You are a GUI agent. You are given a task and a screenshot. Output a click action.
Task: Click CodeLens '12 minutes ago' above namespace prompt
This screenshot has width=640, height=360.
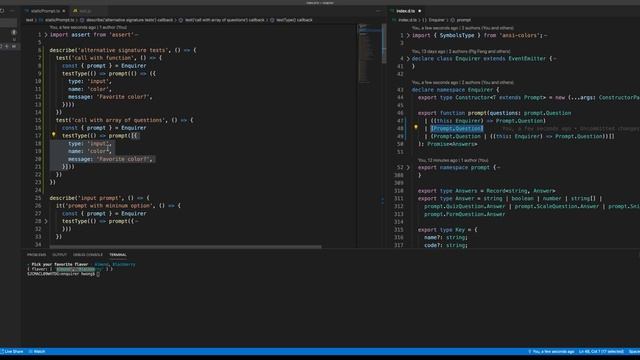click(x=453, y=160)
